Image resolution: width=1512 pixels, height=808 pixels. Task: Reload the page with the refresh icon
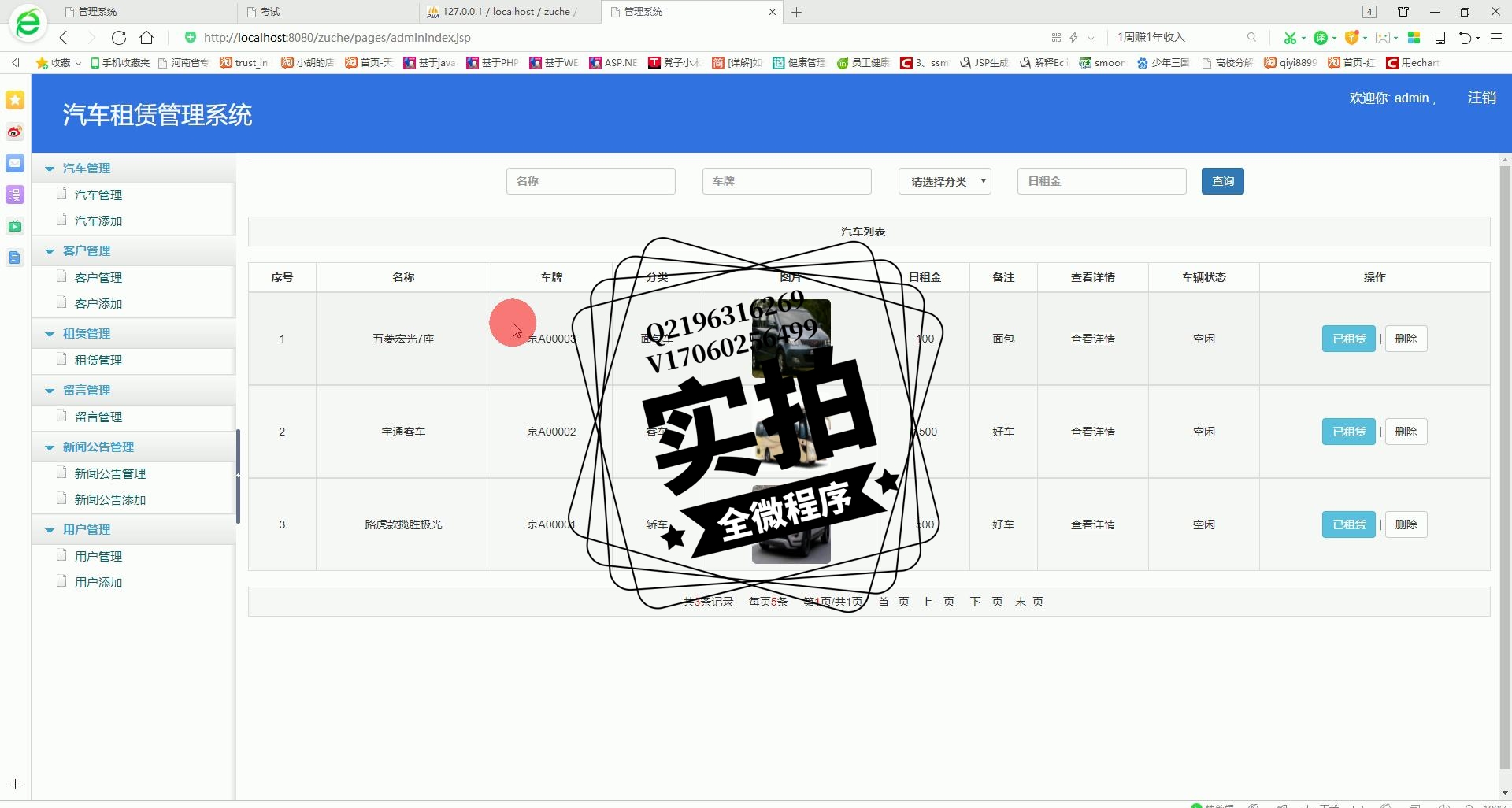(119, 37)
